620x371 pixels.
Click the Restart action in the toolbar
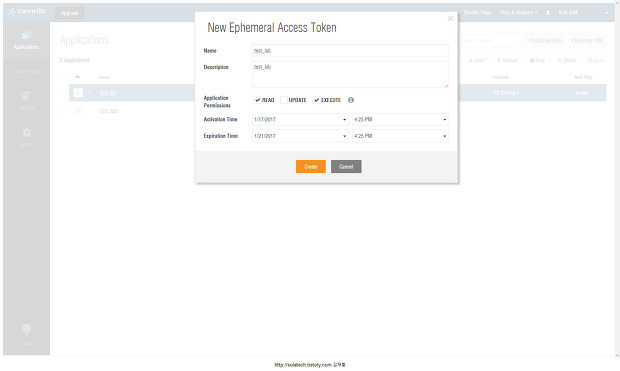[507, 61]
